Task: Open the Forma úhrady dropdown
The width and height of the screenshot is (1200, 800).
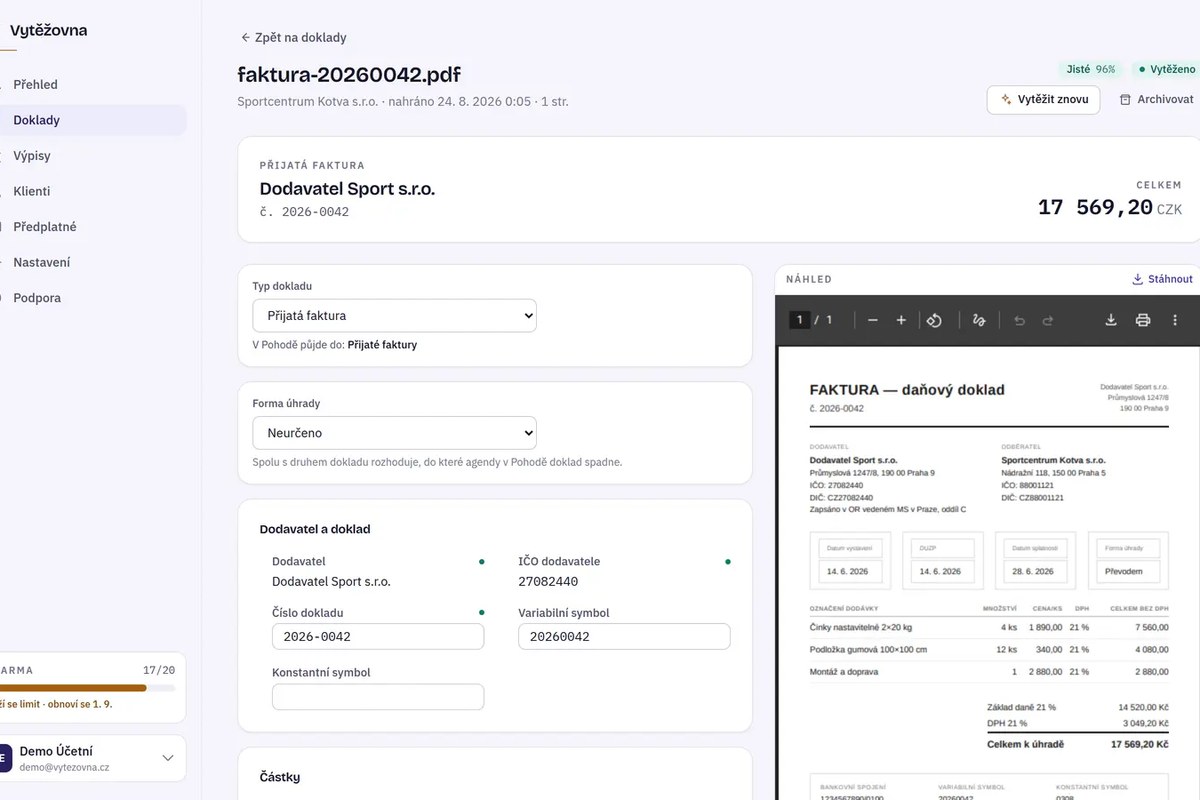Action: (x=394, y=433)
